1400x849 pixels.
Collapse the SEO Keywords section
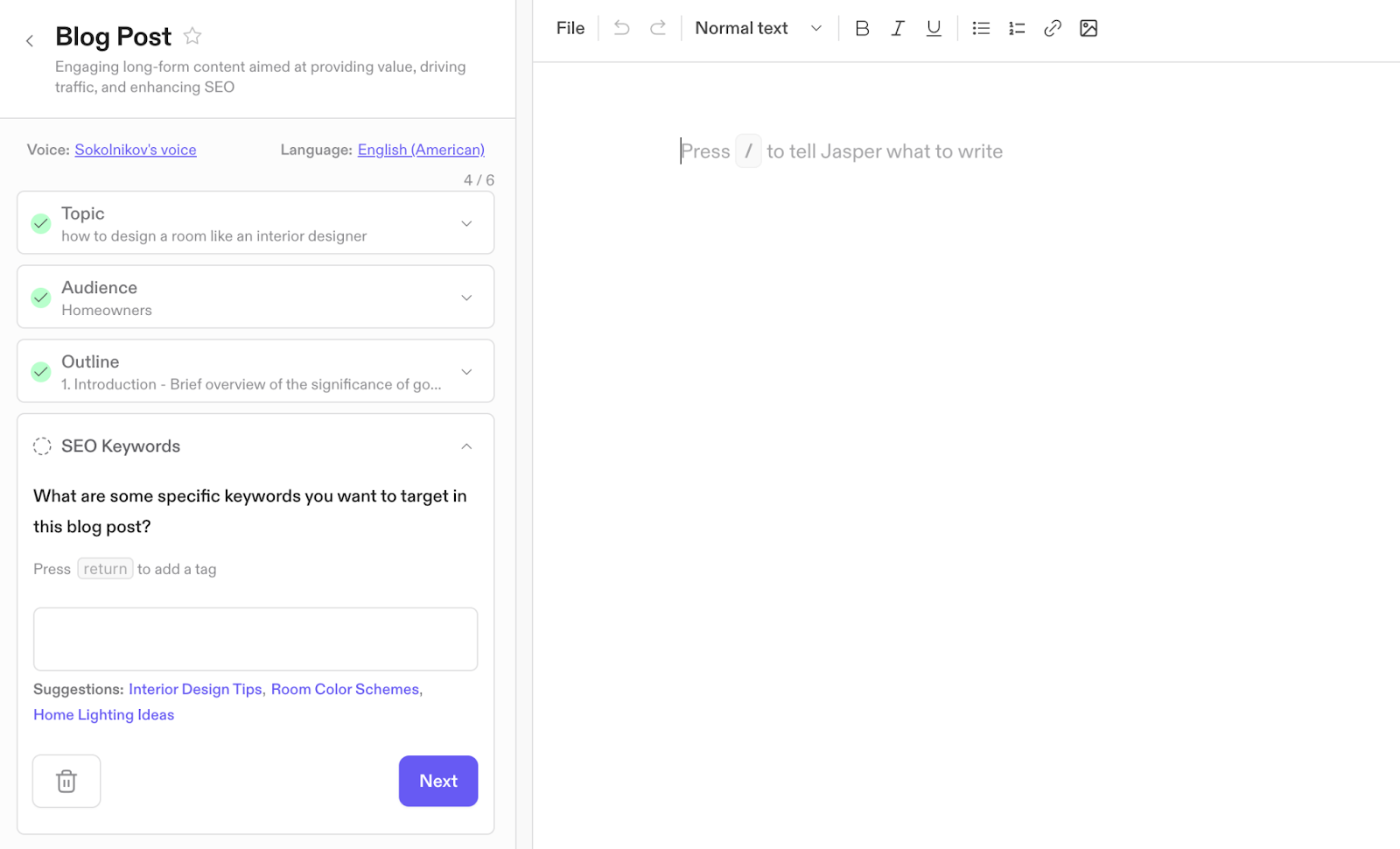tap(466, 446)
